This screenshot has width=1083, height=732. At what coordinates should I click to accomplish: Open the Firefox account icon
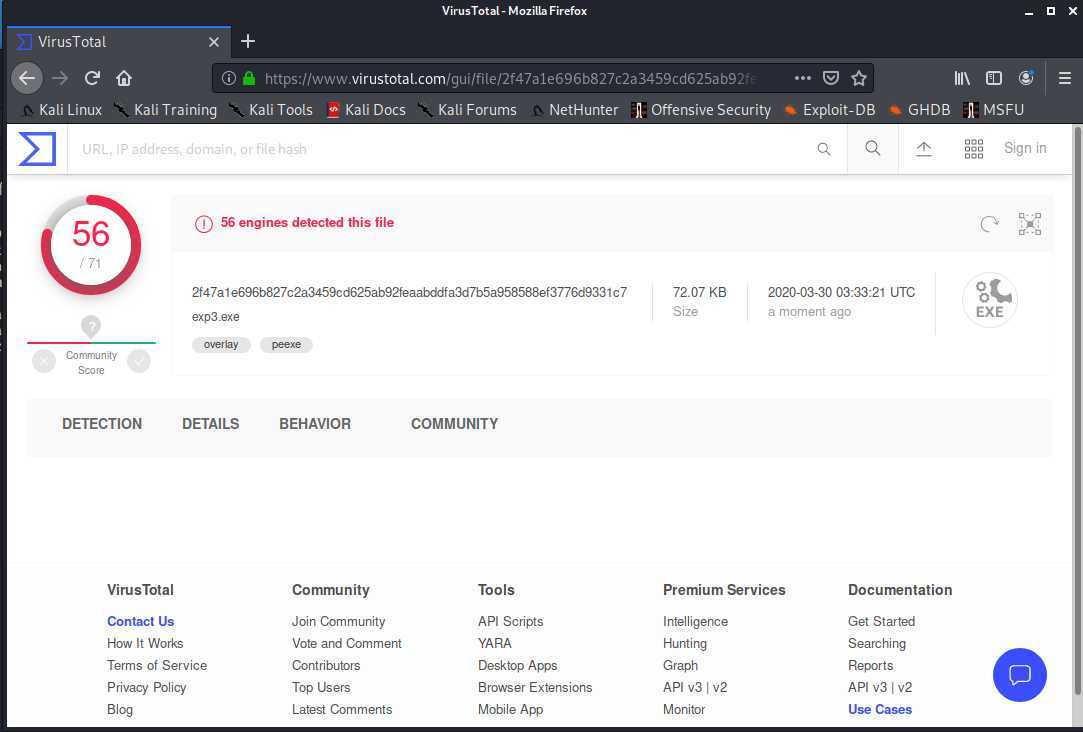click(x=1026, y=77)
